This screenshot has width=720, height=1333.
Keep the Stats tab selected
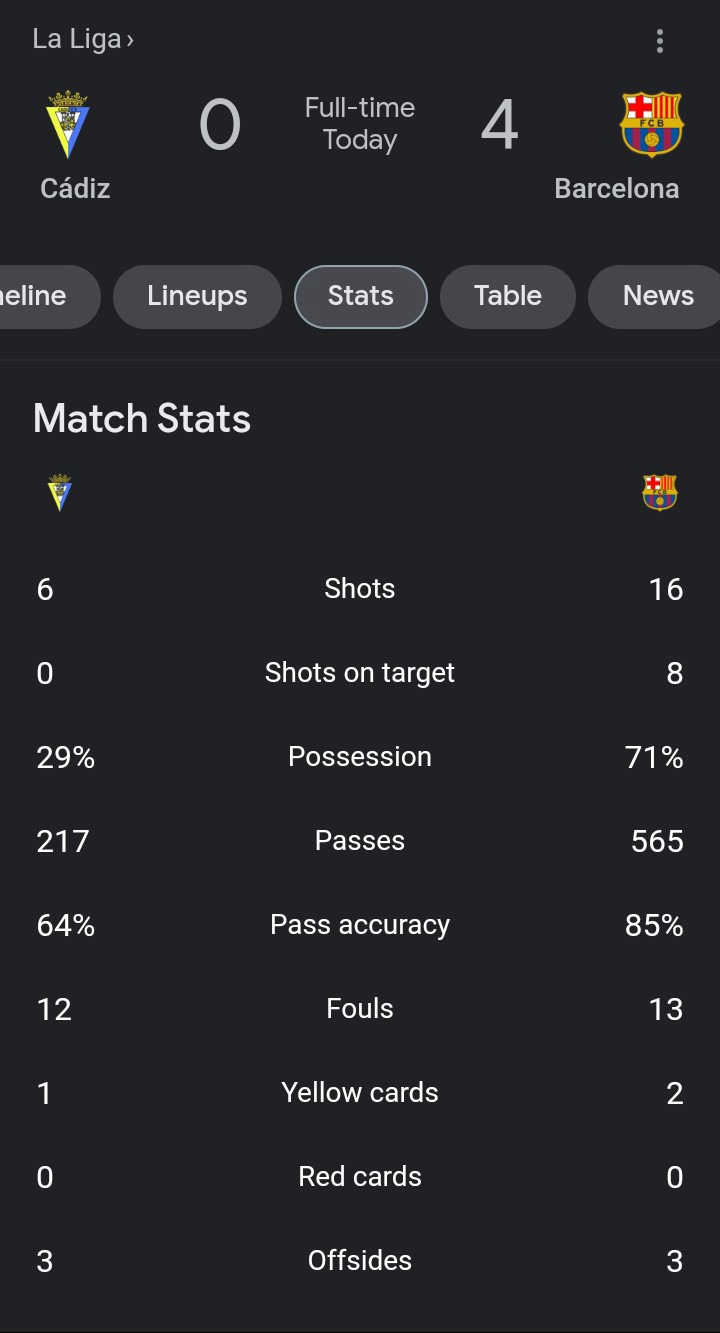click(x=360, y=296)
